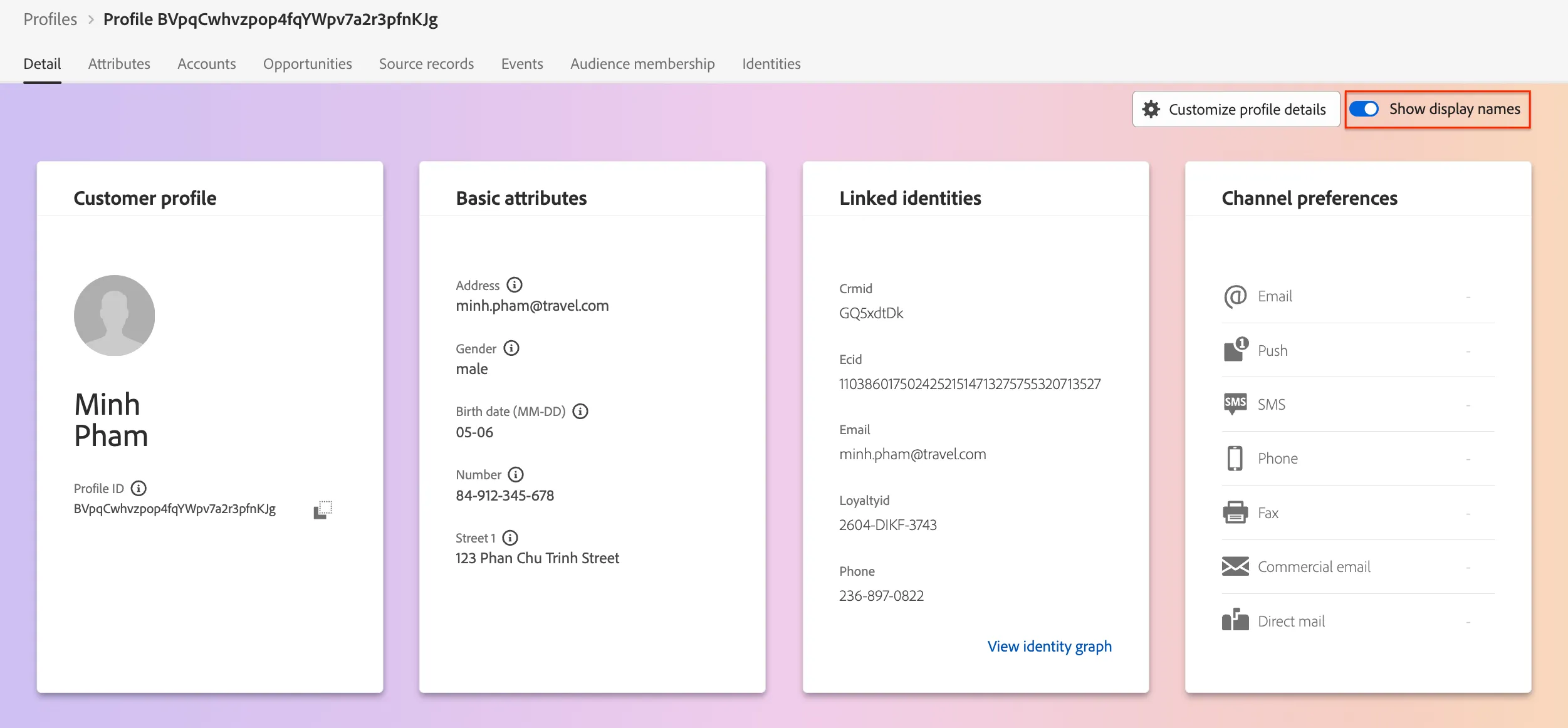Image resolution: width=1568 pixels, height=728 pixels.
Task: Click the Email @ channel icon
Action: click(1235, 296)
